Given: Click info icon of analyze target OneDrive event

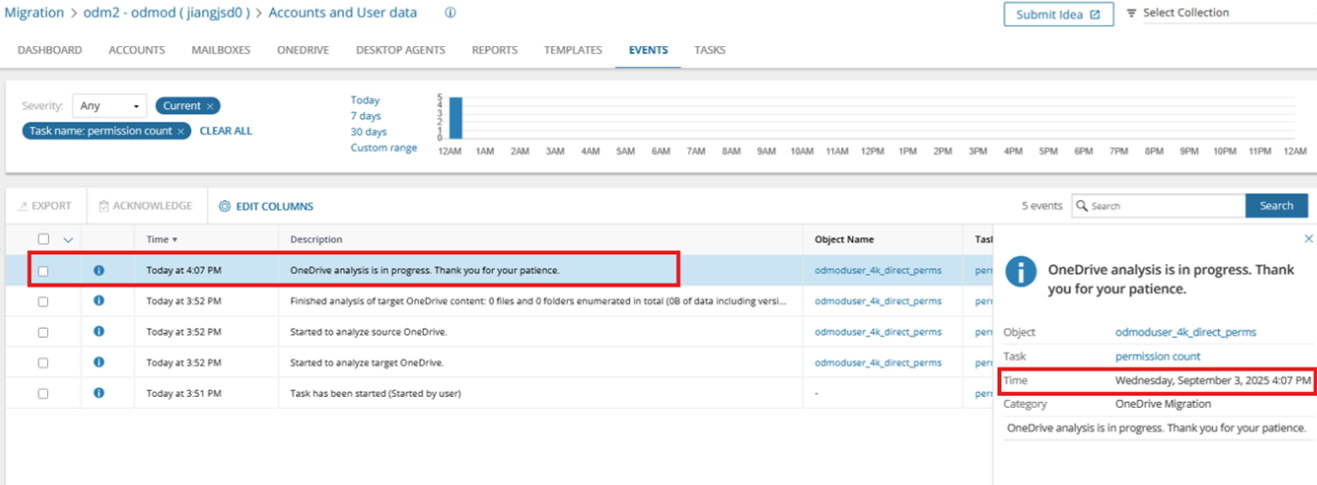Looking at the screenshot, I should [x=99, y=362].
